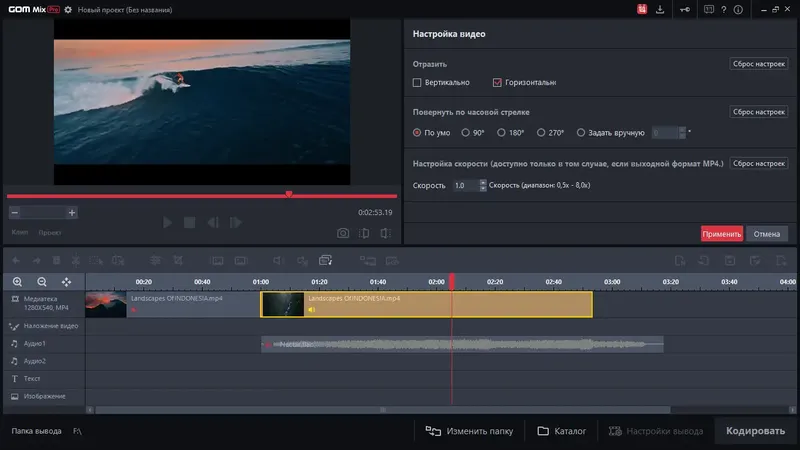Screen dimensions: 800x450
Task: Click the Кодировать encode button
Action: coord(755,431)
